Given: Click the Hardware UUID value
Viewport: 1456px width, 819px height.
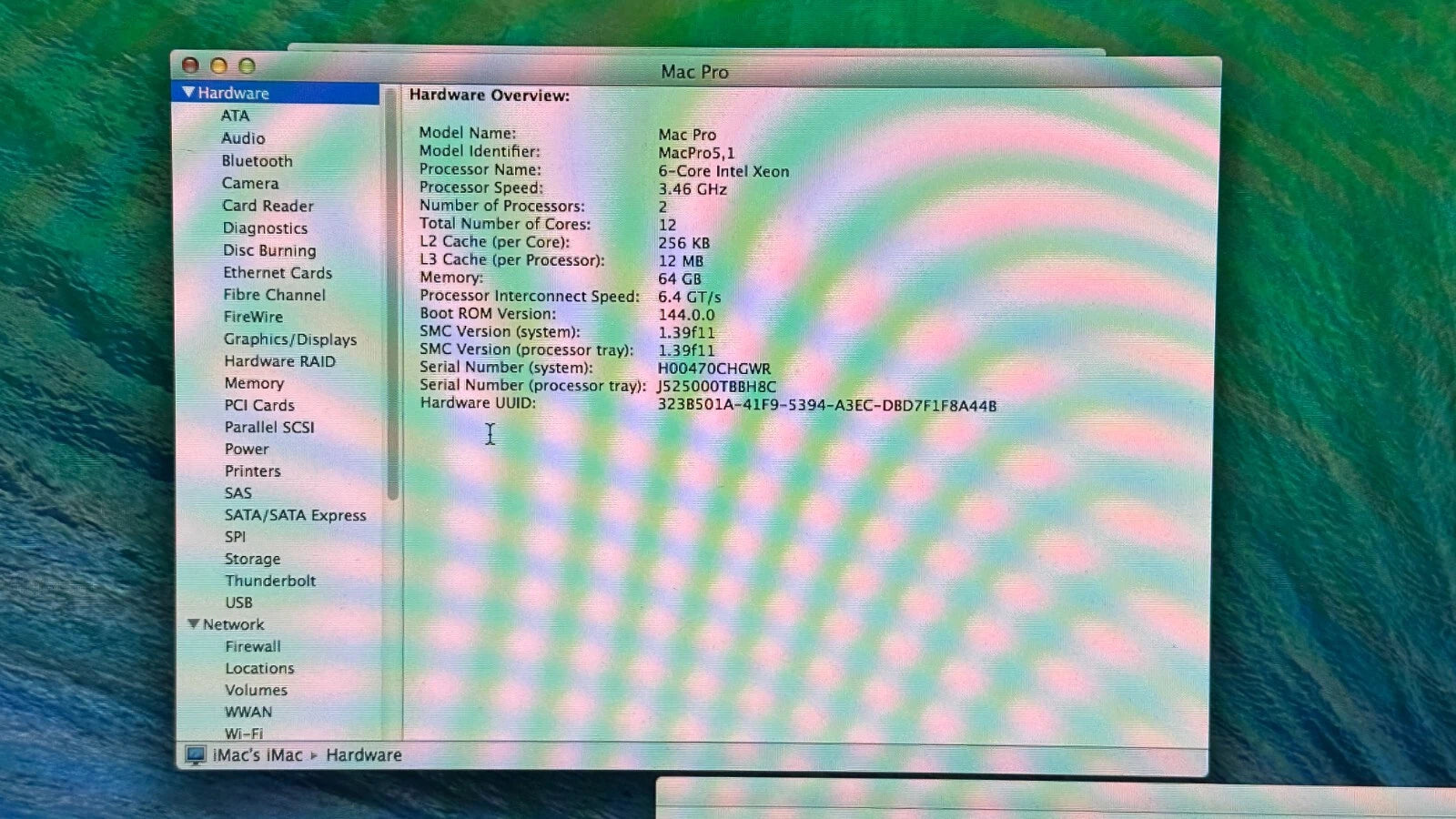Looking at the screenshot, I should (x=827, y=405).
